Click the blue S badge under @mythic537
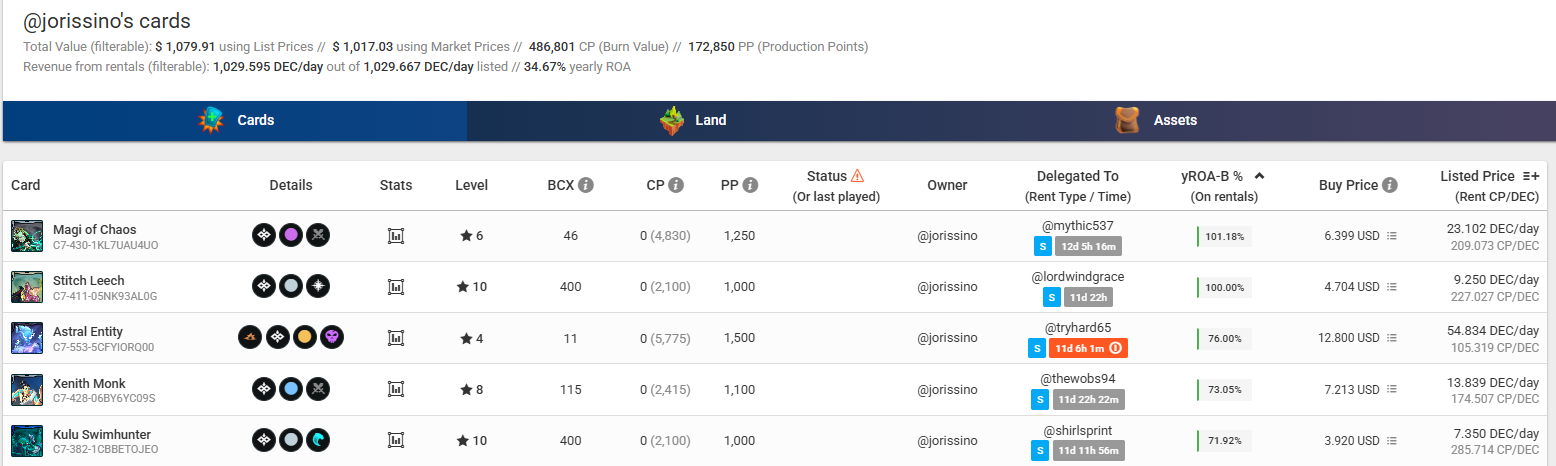This screenshot has width=1556, height=466. pyautogui.click(x=1042, y=246)
